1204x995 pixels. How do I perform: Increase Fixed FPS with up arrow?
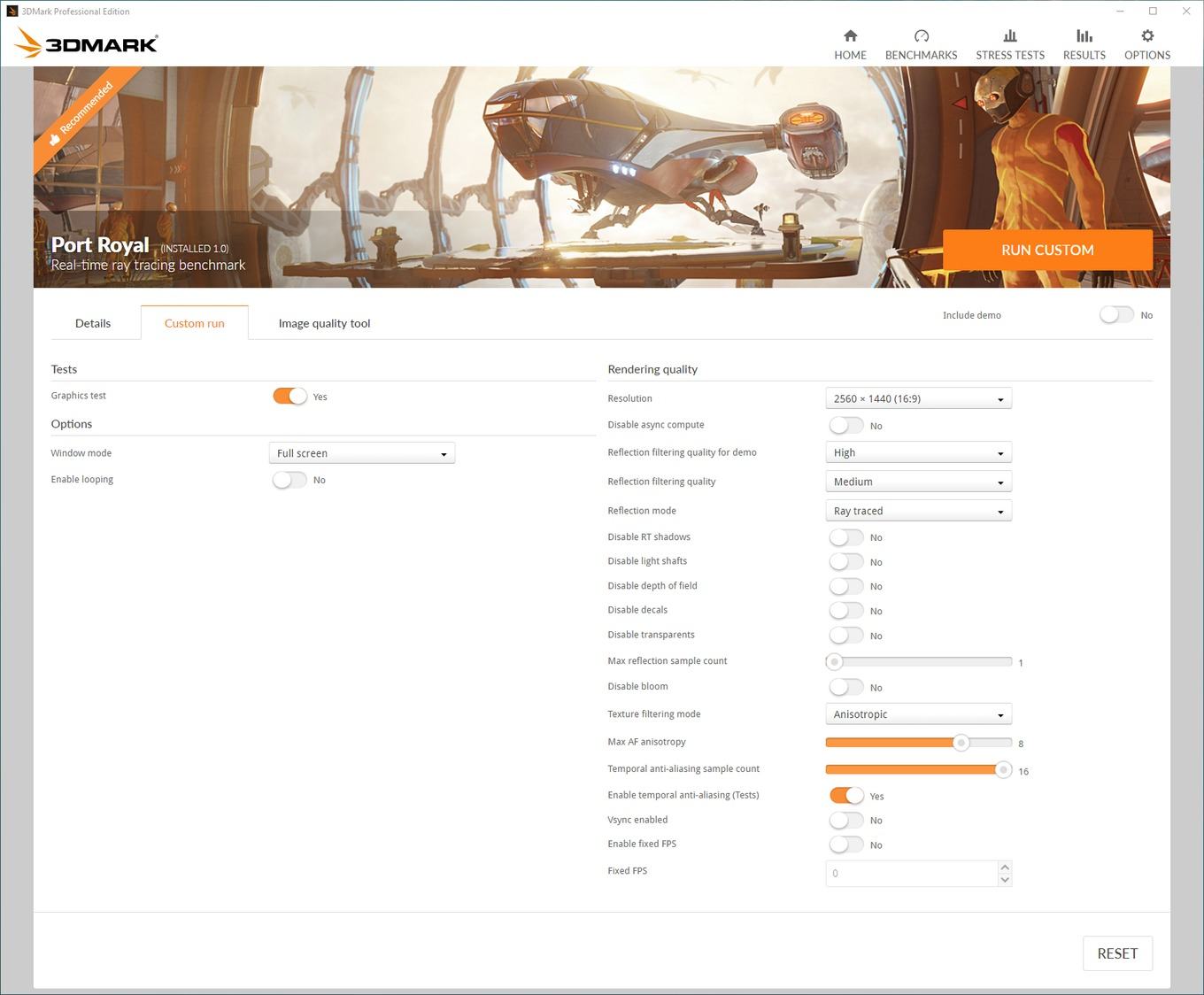(1004, 867)
